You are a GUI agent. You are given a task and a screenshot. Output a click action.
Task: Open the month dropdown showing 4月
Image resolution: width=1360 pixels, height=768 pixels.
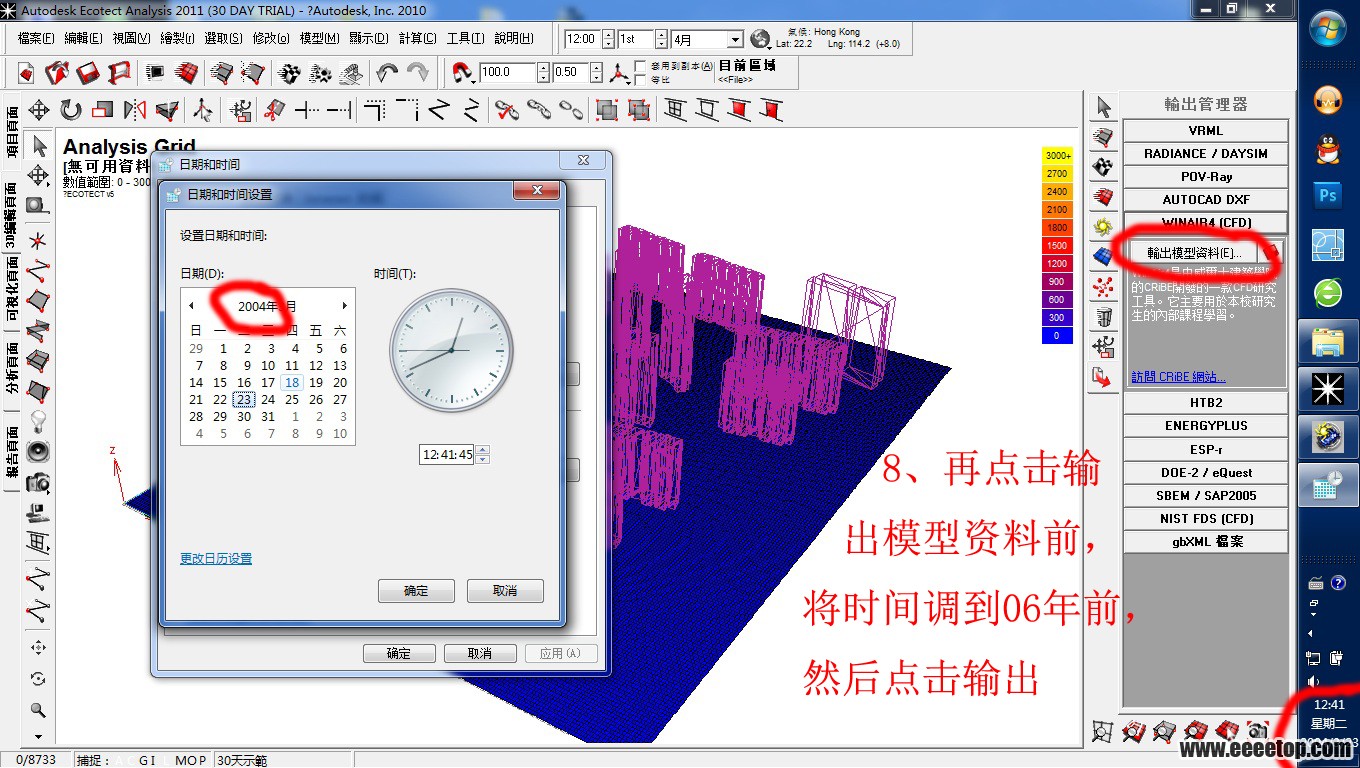coord(735,39)
